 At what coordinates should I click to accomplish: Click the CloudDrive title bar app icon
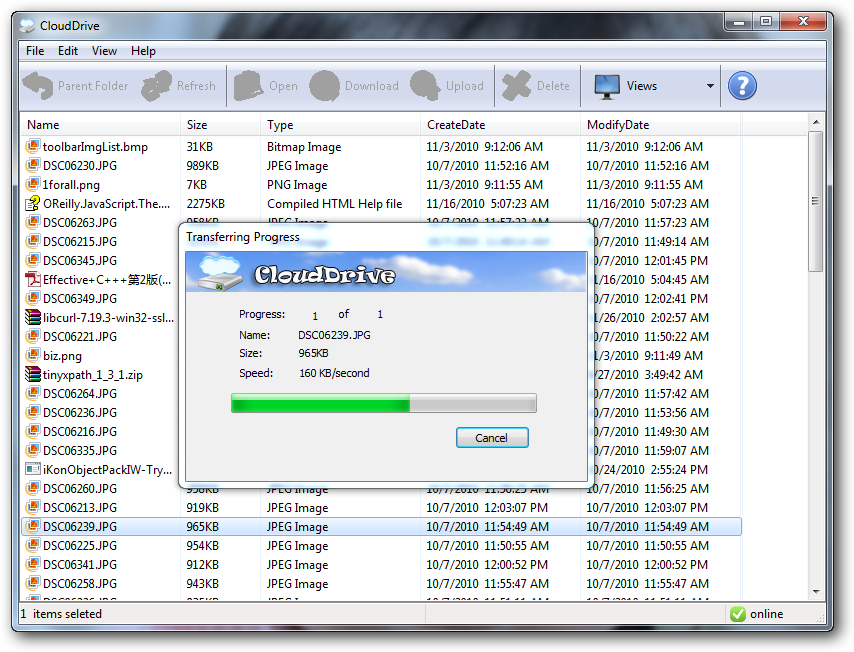click(27, 26)
